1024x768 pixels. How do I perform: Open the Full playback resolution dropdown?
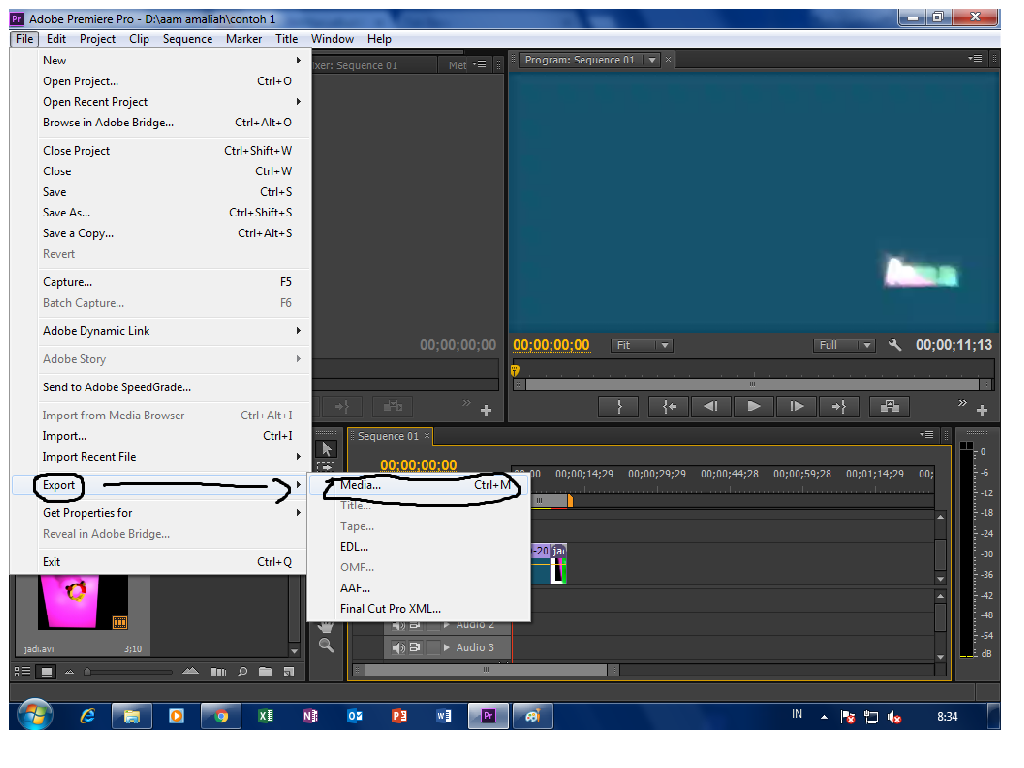click(x=844, y=345)
